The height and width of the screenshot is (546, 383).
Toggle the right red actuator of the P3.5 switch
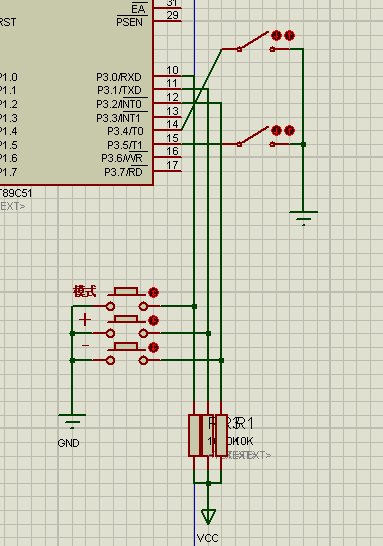(x=289, y=131)
